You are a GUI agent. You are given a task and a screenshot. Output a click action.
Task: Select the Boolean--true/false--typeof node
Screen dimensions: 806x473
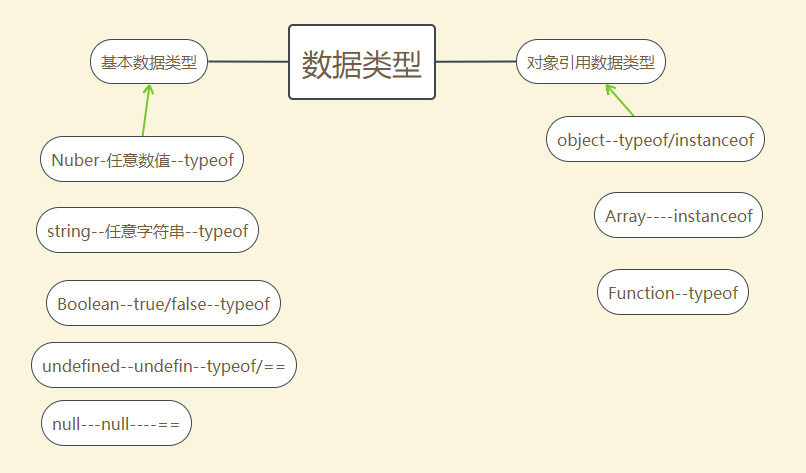click(x=163, y=303)
